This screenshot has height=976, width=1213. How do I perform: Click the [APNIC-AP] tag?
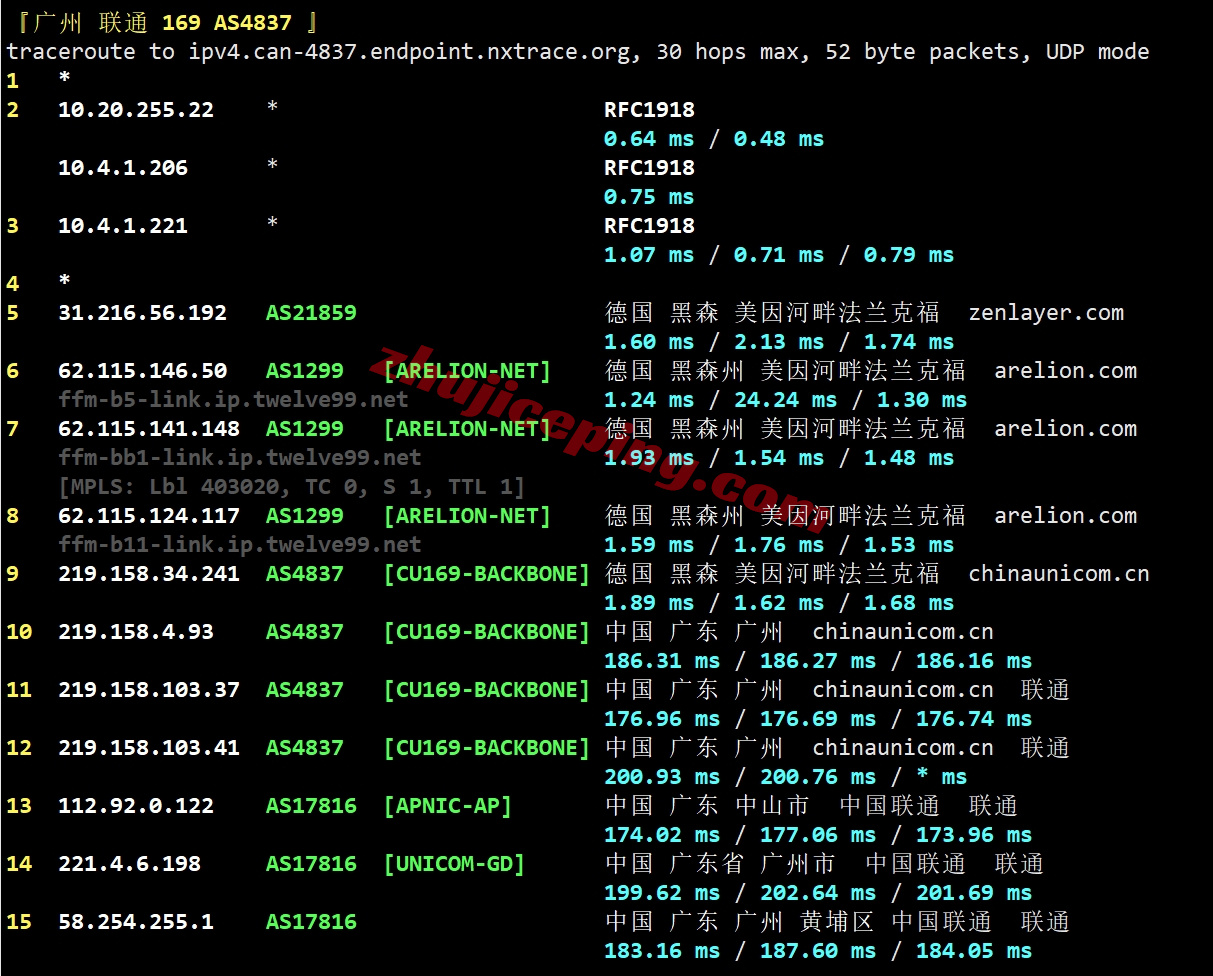point(448,806)
